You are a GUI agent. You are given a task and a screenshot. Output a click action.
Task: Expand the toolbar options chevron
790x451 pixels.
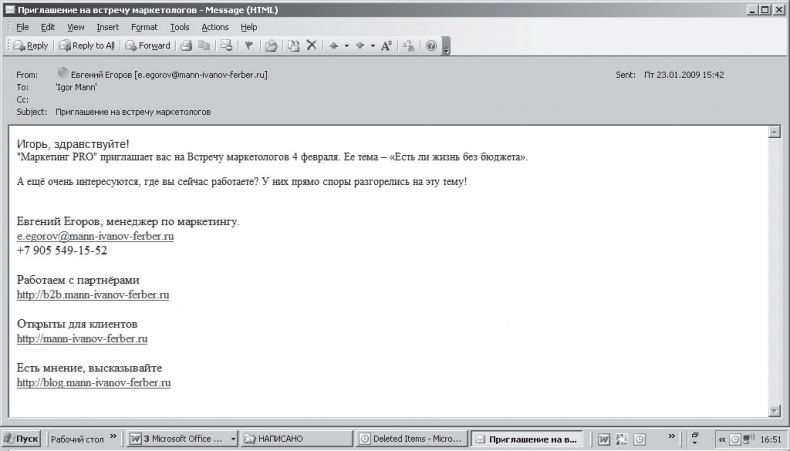tap(446, 46)
